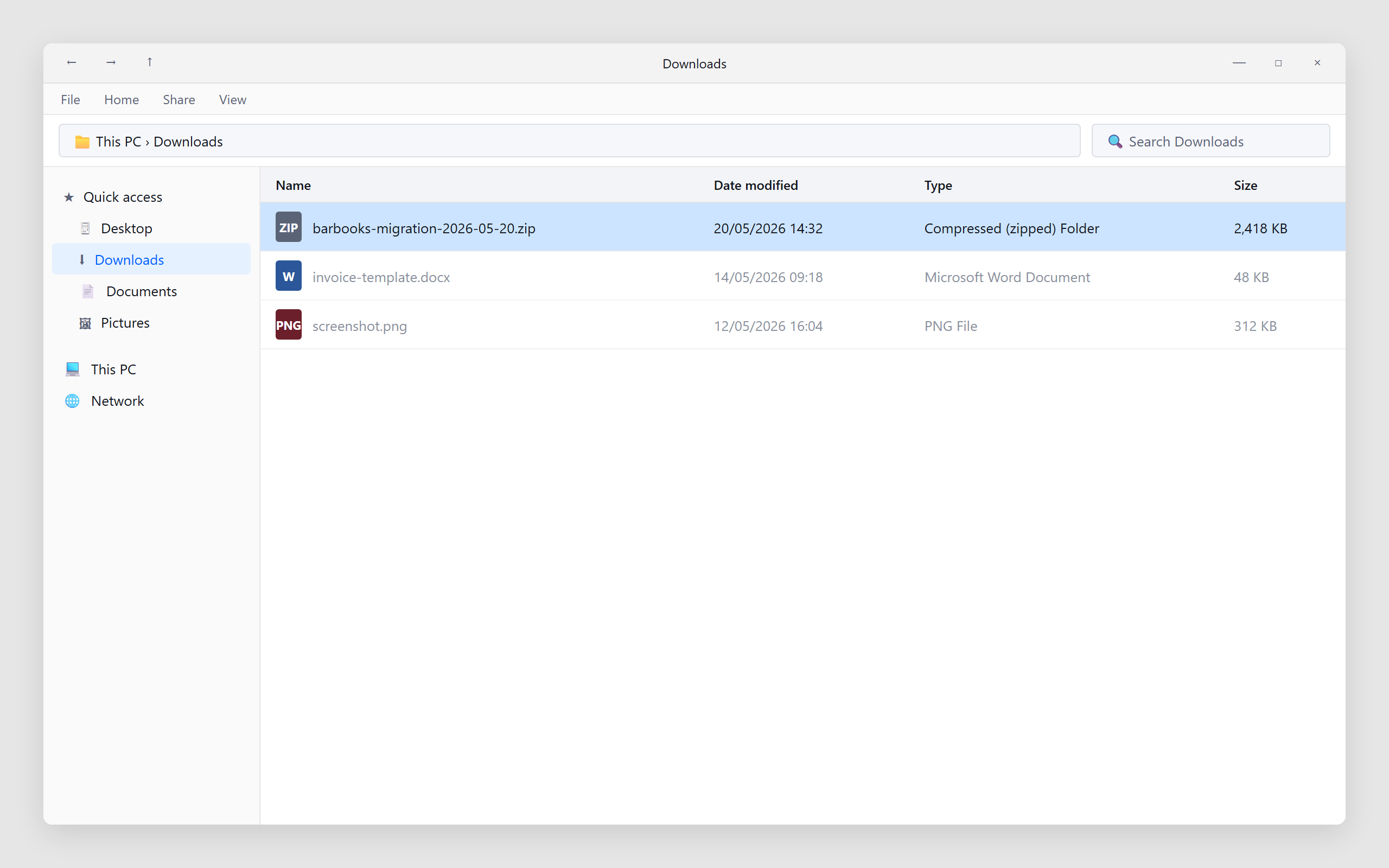Click the Desktop sidebar icon
This screenshot has width=1389, height=868.
pos(85,228)
